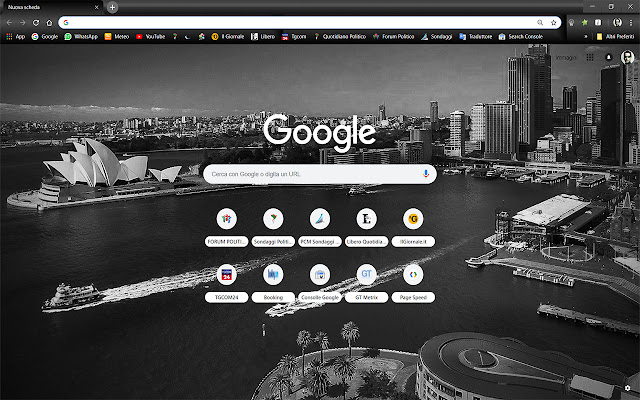Open the customize page gear icon
Viewport: 640px width, 400px height.
coord(628,388)
